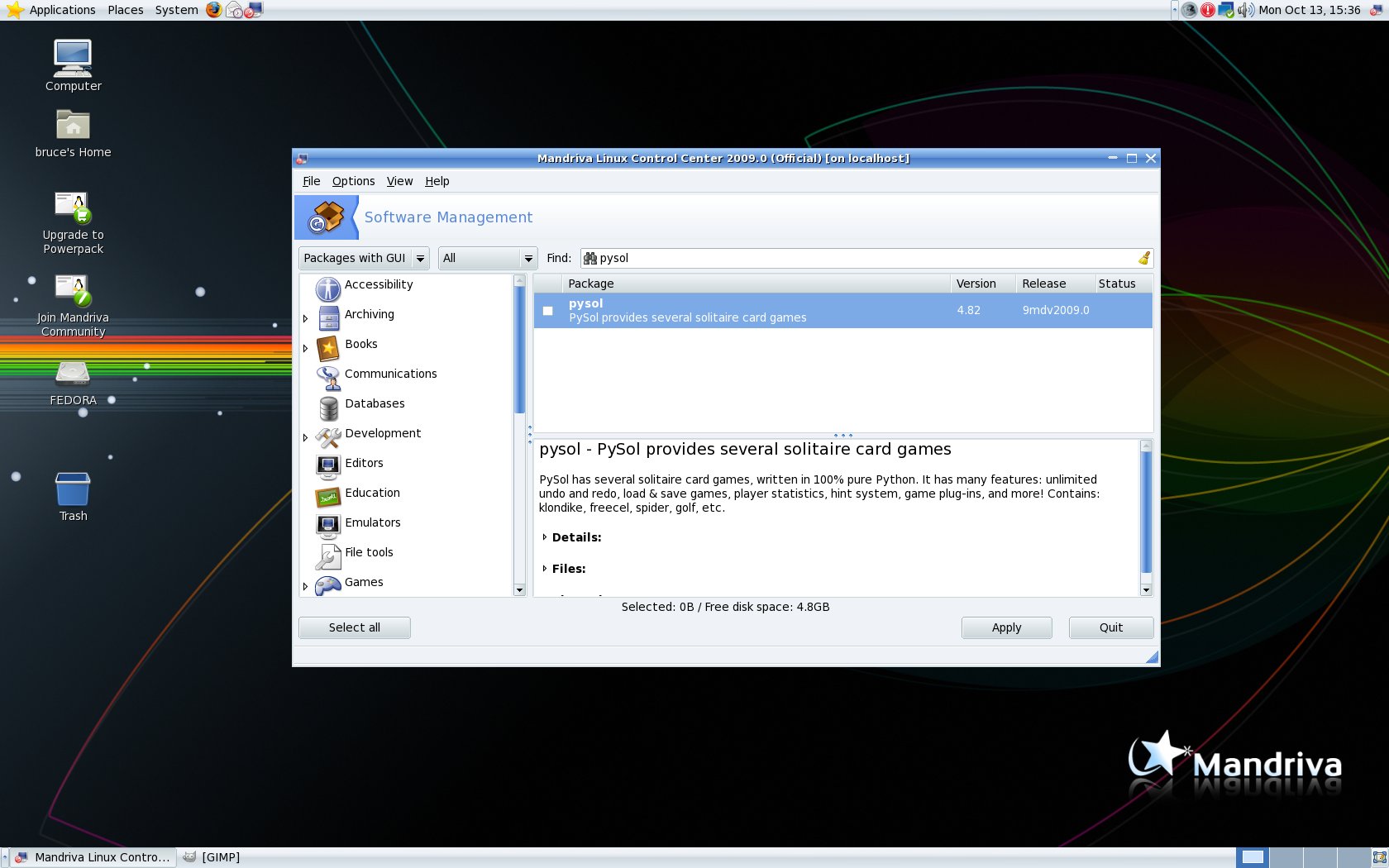This screenshot has height=868, width=1389.
Task: Clear the Find field with the broom icon
Action: 1144,258
